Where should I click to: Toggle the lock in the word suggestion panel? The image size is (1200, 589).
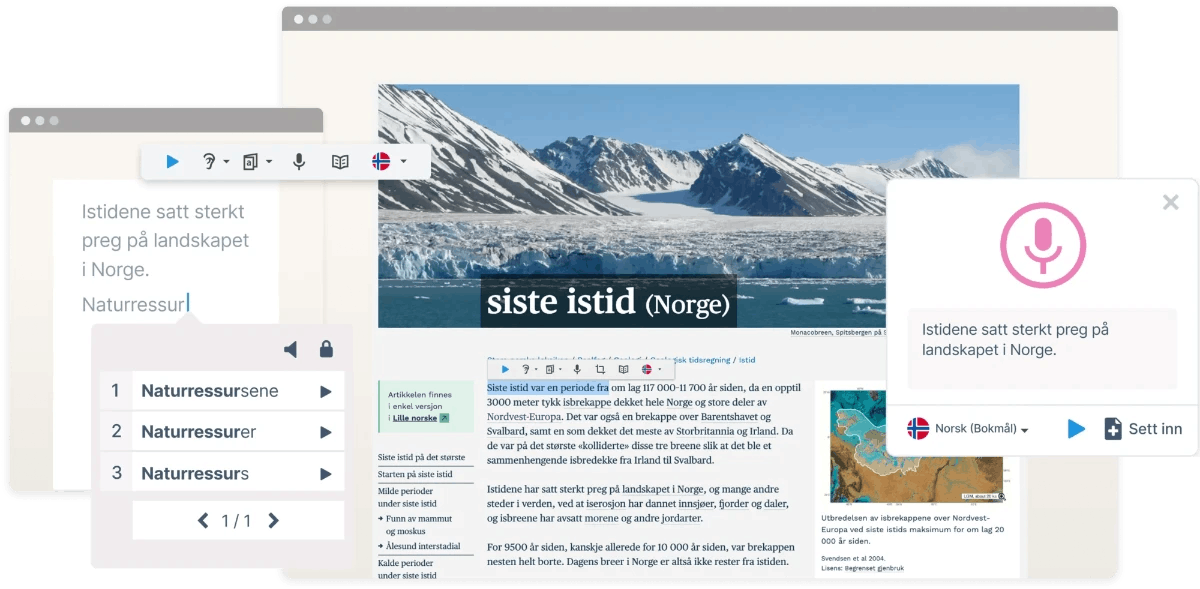327,349
